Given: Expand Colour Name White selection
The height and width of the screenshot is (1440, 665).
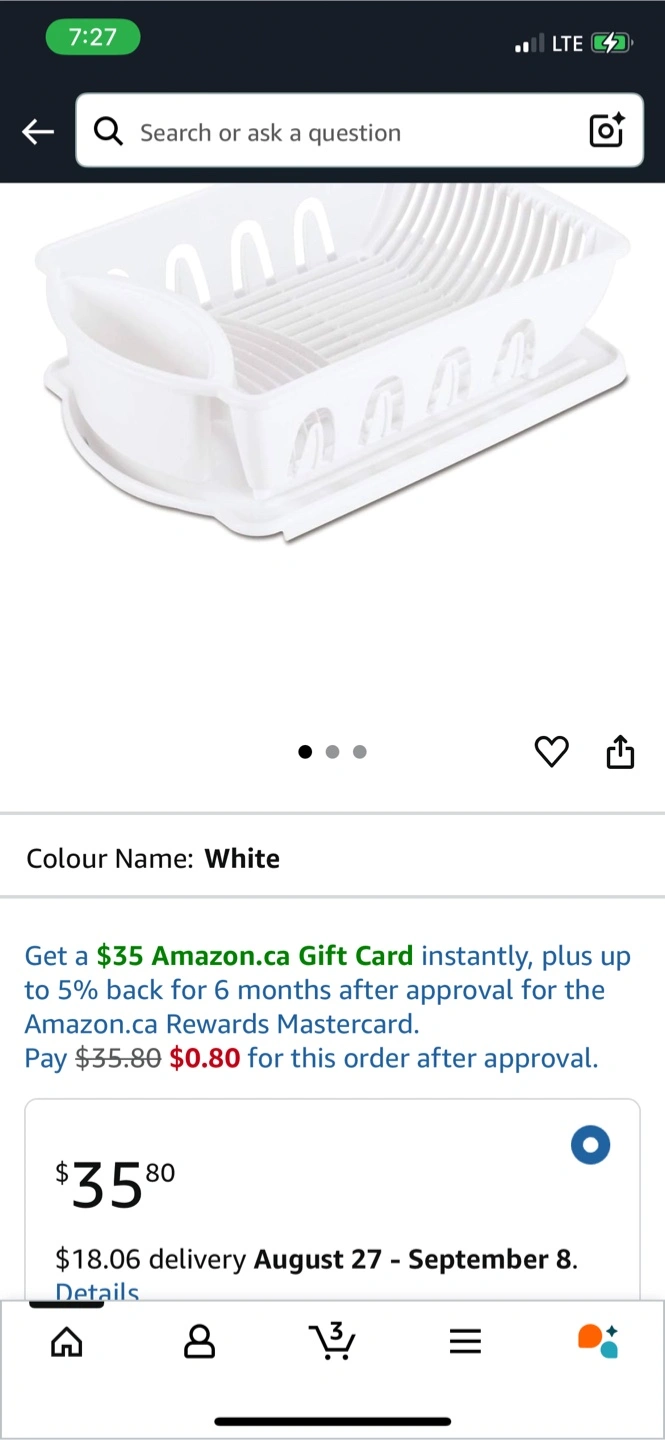Looking at the screenshot, I should tap(332, 858).
